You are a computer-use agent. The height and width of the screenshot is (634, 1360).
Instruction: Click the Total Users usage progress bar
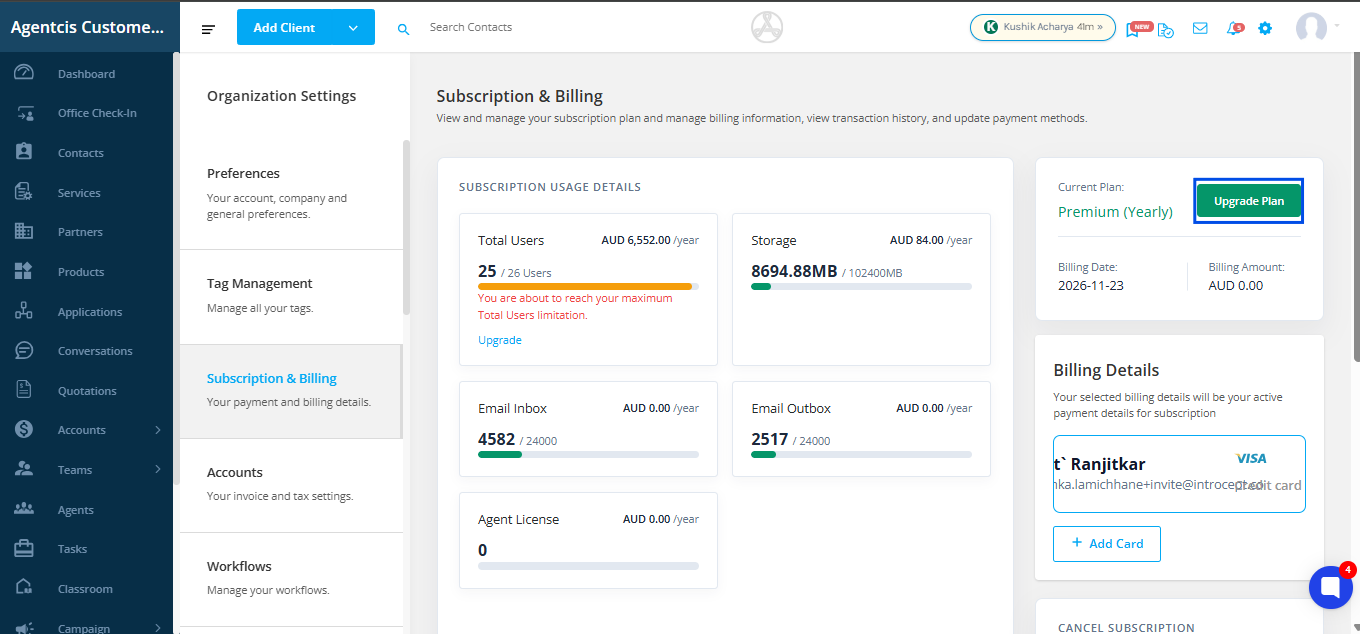click(588, 287)
